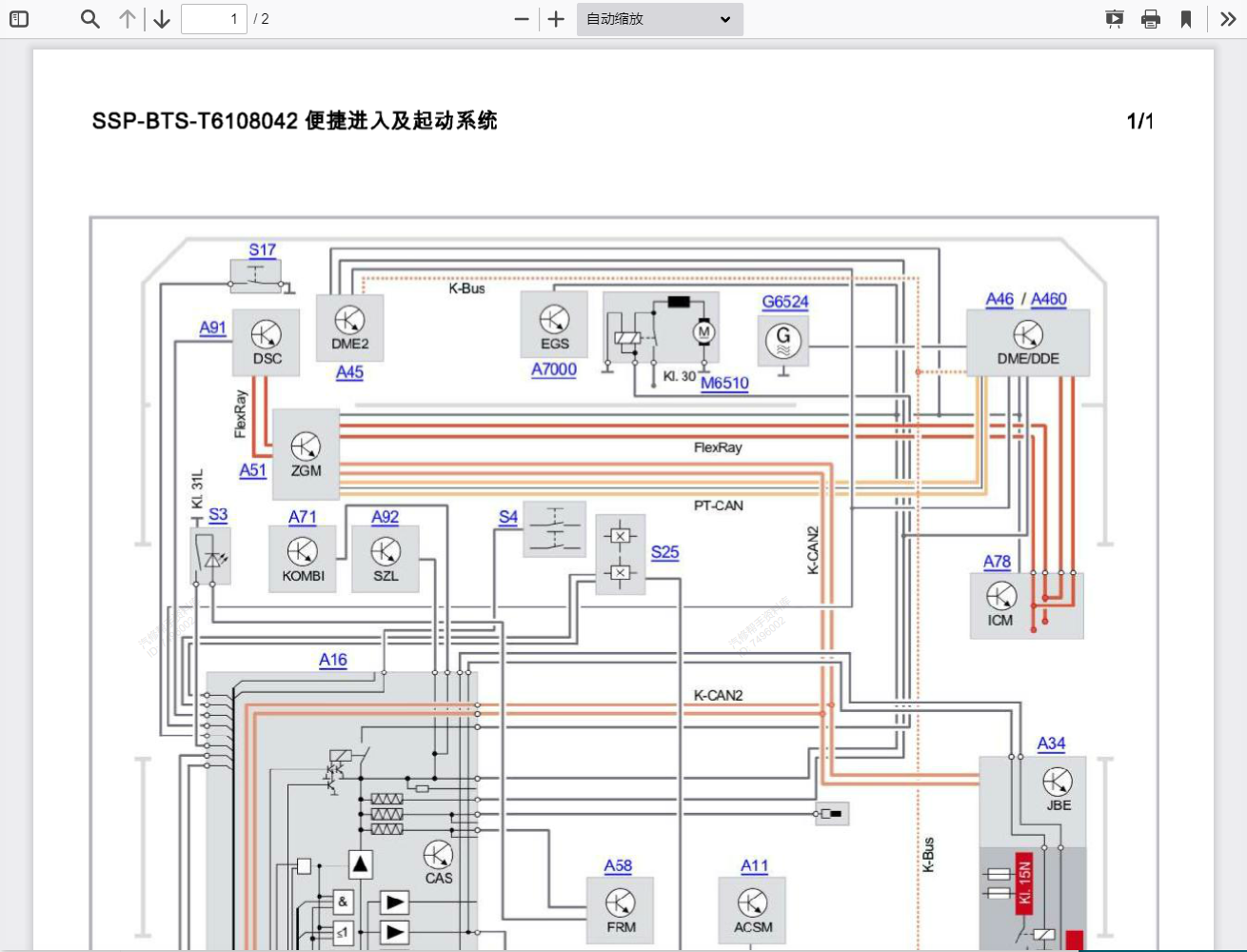Expand the more tools menu
Image resolution: width=1247 pixels, height=952 pixels.
pyautogui.click(x=1227, y=19)
